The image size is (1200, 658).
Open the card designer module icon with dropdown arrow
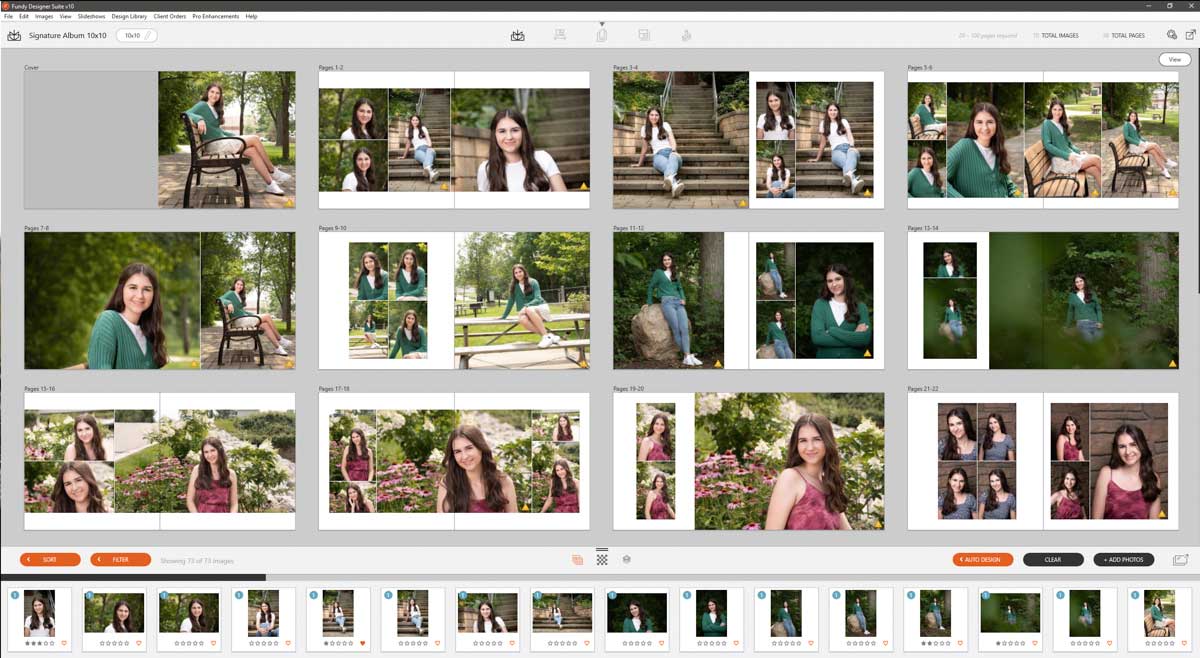tap(601, 35)
